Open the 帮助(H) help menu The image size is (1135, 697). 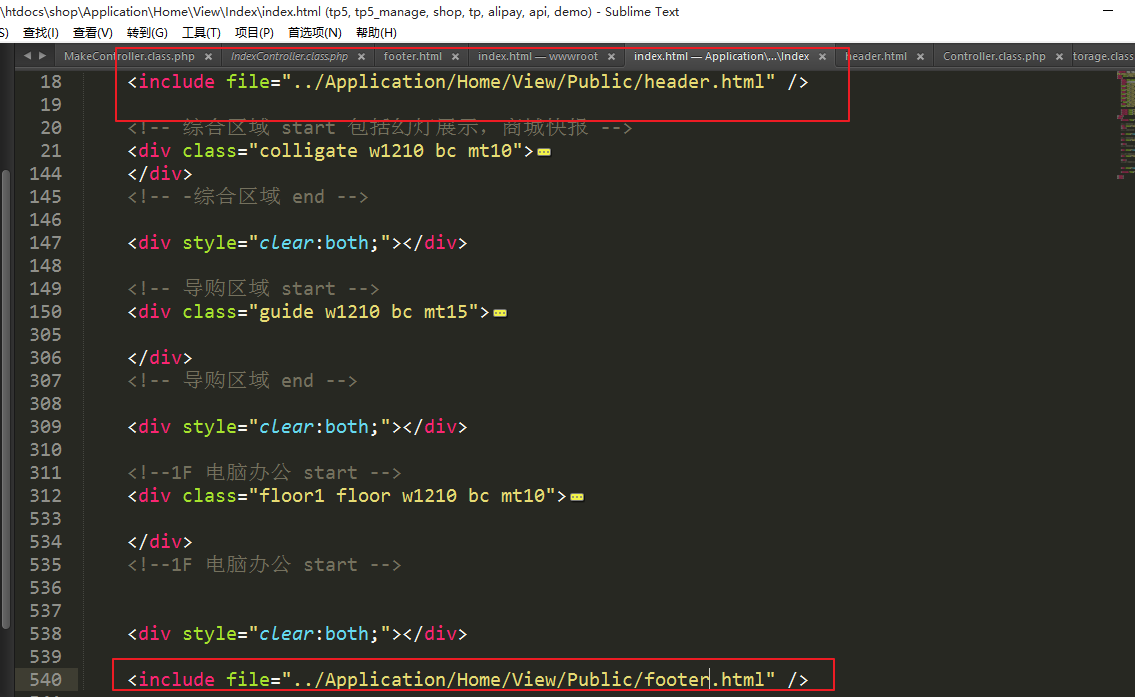[376, 33]
